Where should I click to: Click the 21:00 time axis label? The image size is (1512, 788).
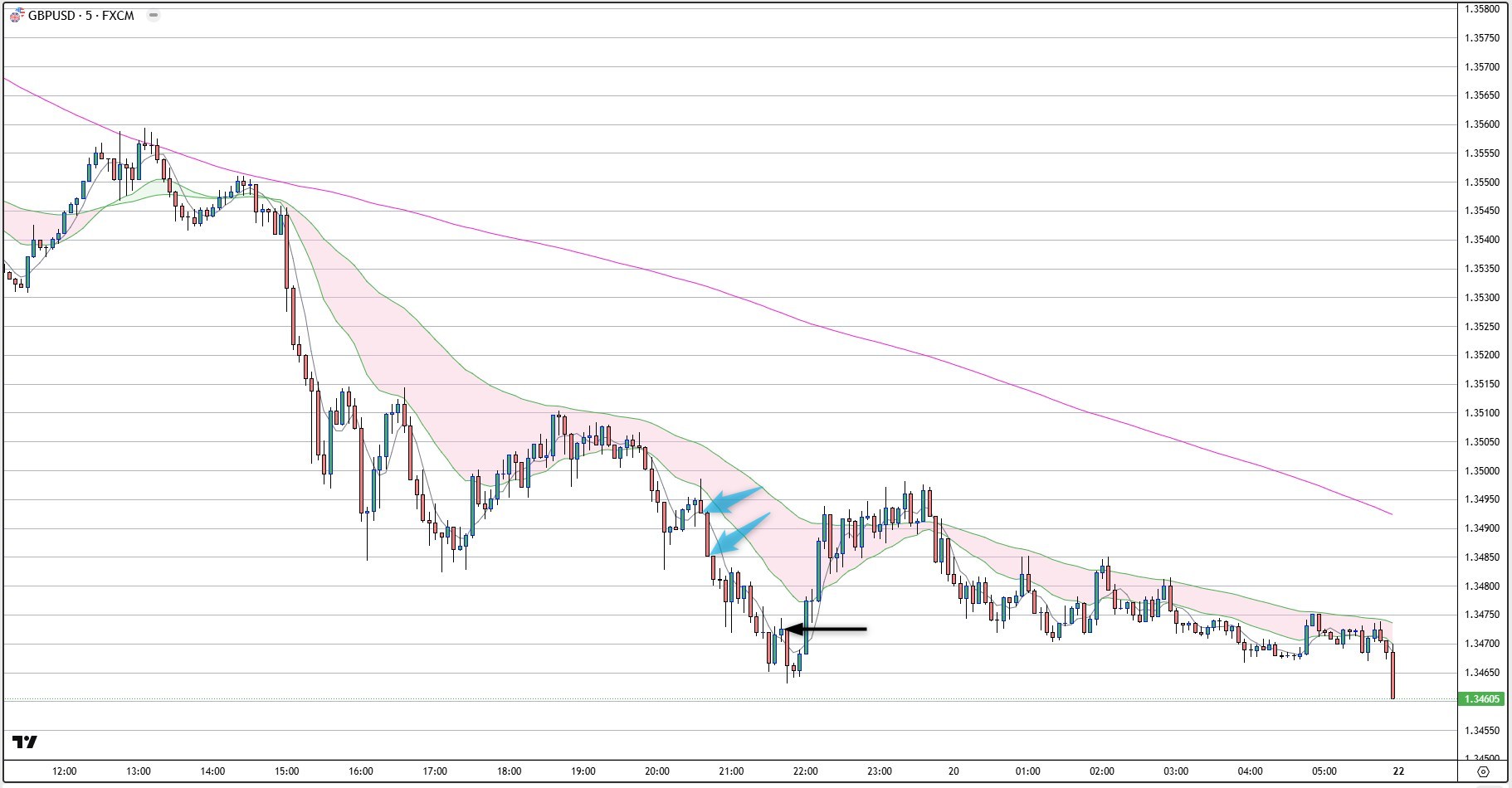coord(731,771)
